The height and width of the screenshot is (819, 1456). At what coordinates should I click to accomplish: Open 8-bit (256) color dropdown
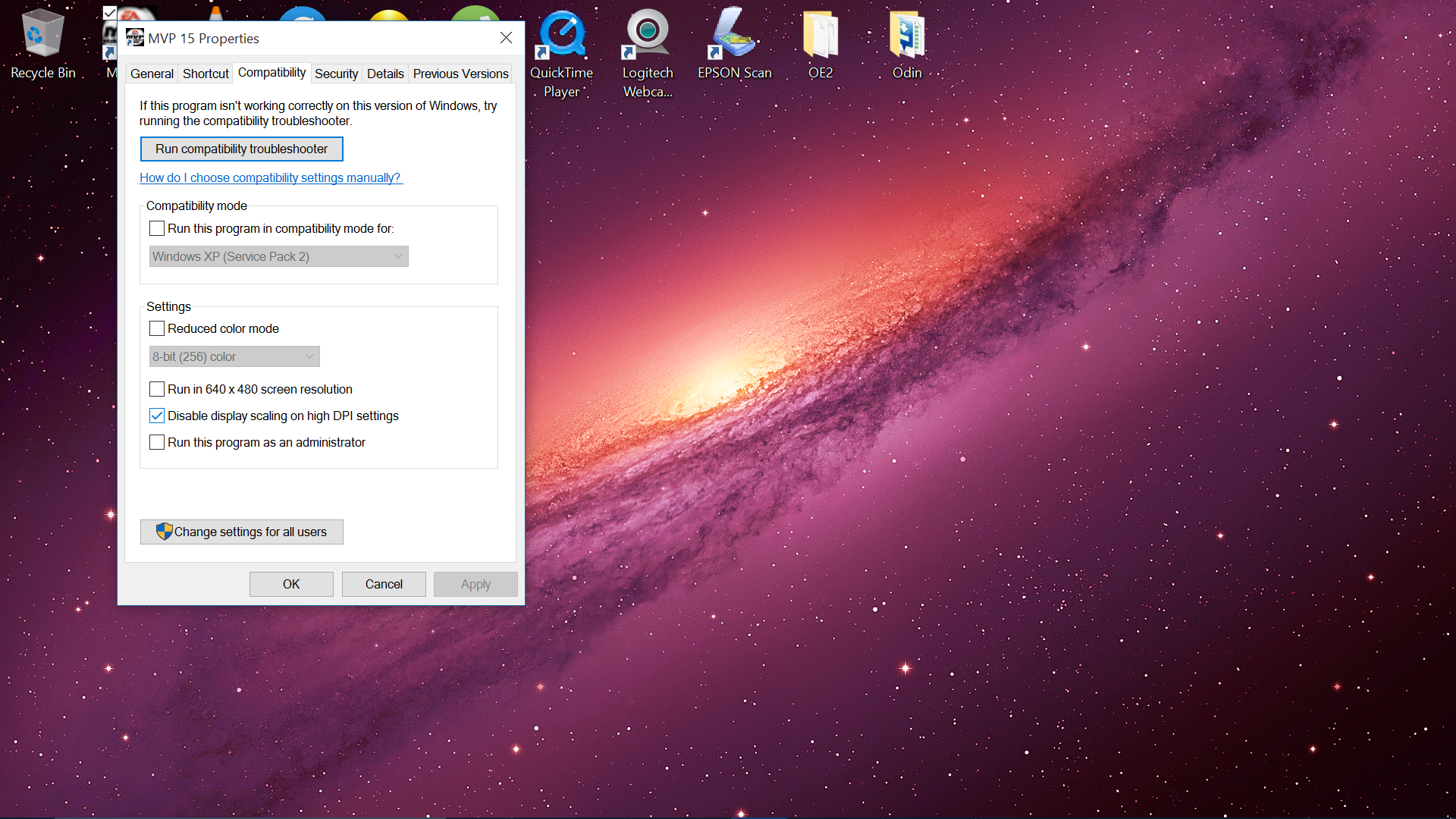tap(234, 356)
